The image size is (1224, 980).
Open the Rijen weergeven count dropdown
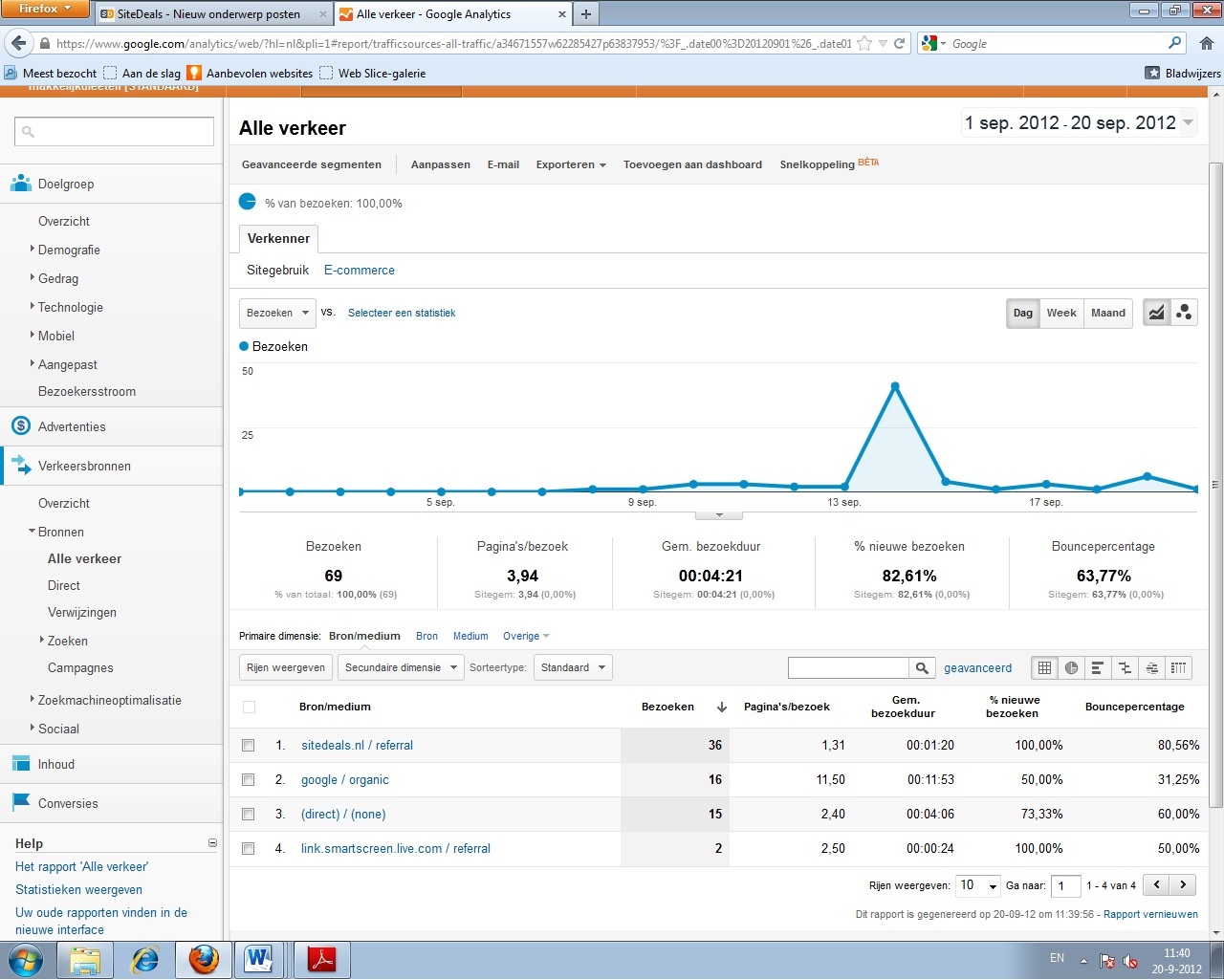point(977,885)
